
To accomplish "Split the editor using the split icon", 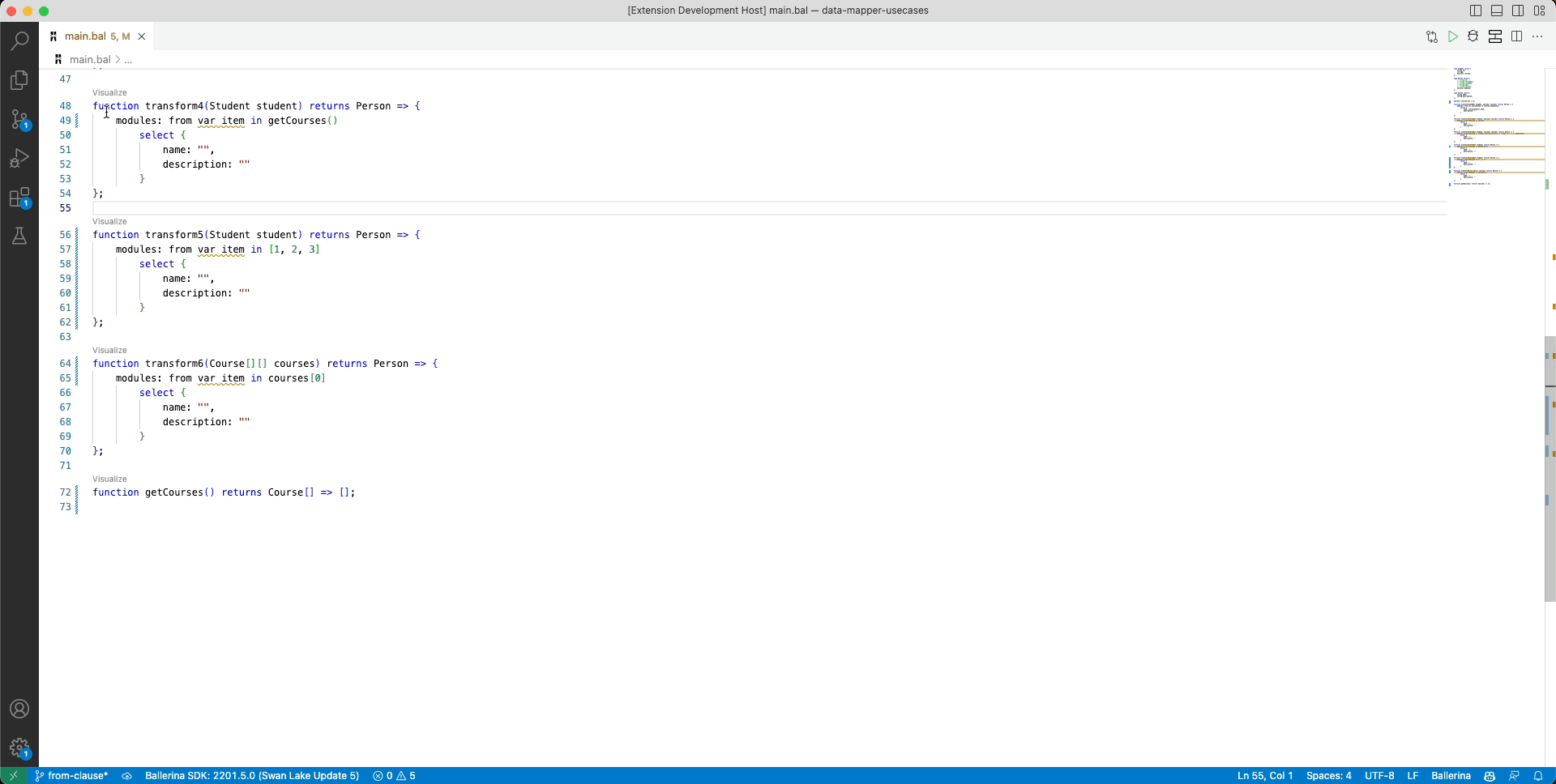I will 1517,36.
